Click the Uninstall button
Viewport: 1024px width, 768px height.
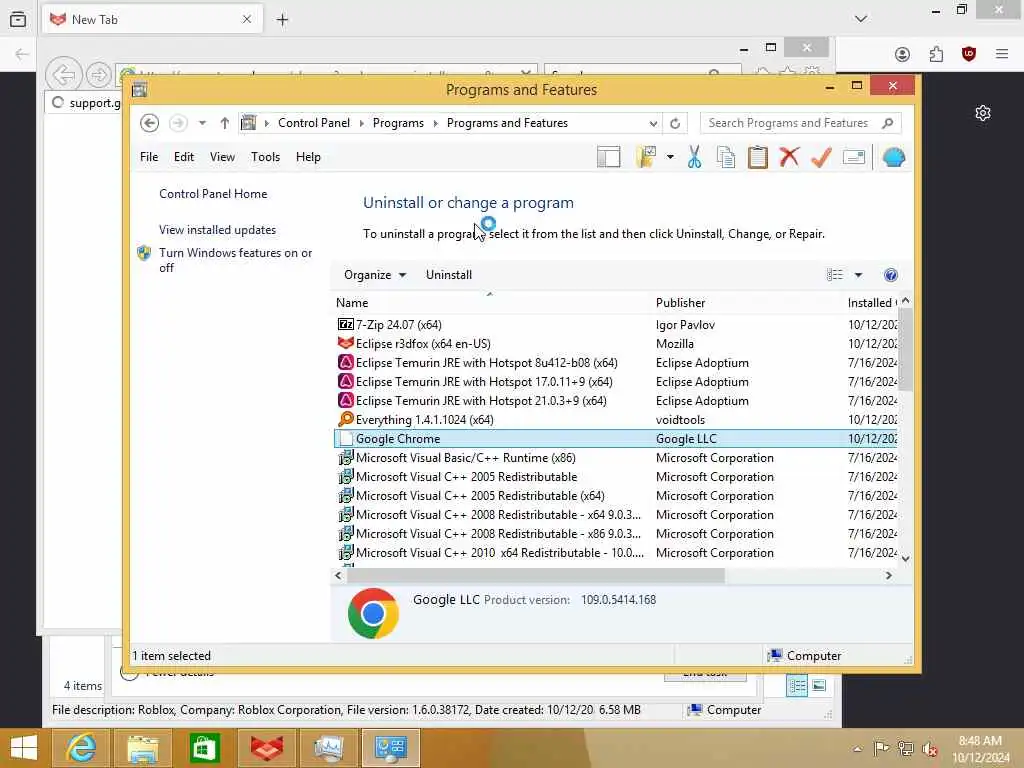[449, 275]
